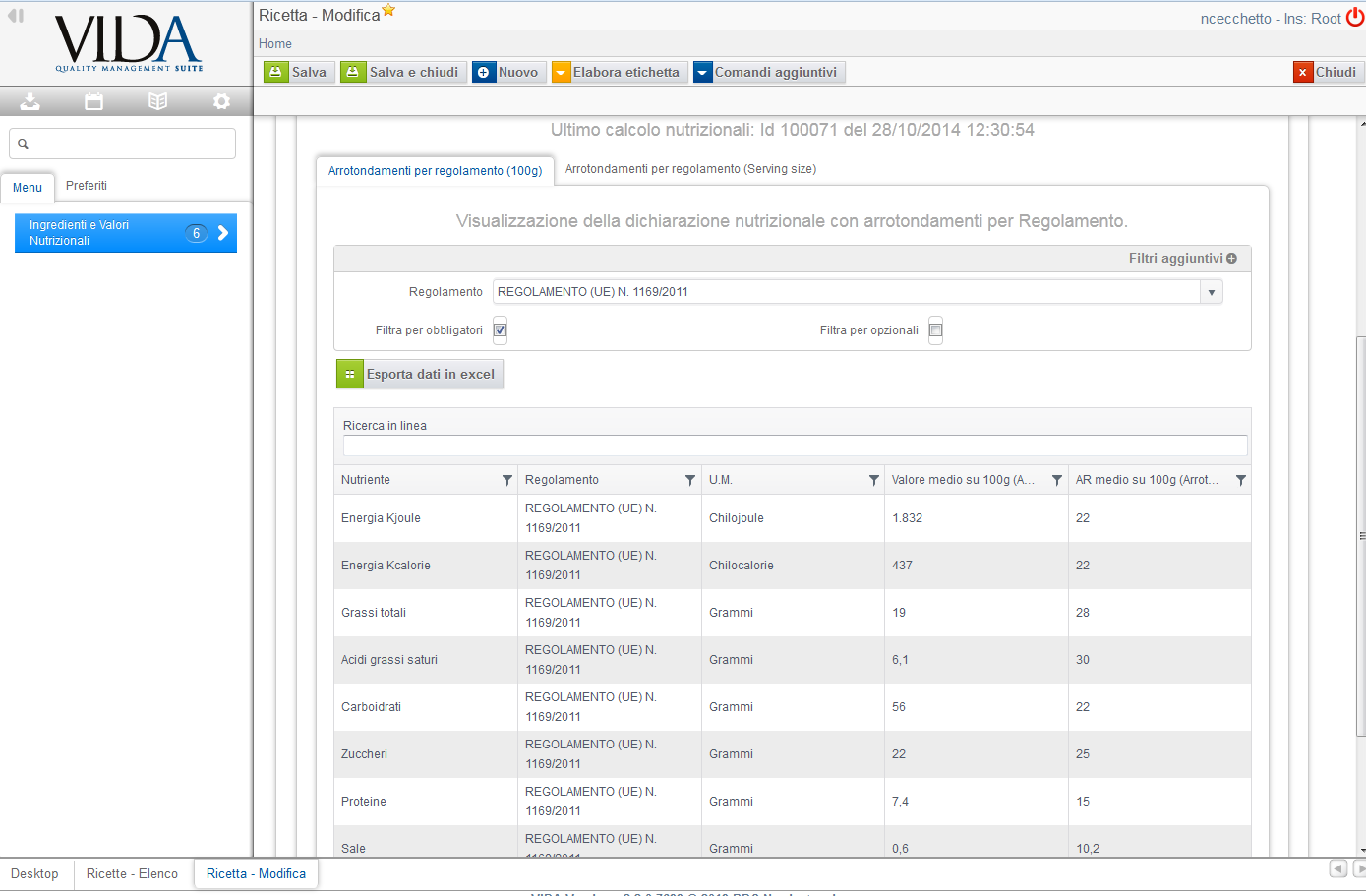
Task: Expand the Filtri aggiuntivi section
Action: pos(1183,258)
